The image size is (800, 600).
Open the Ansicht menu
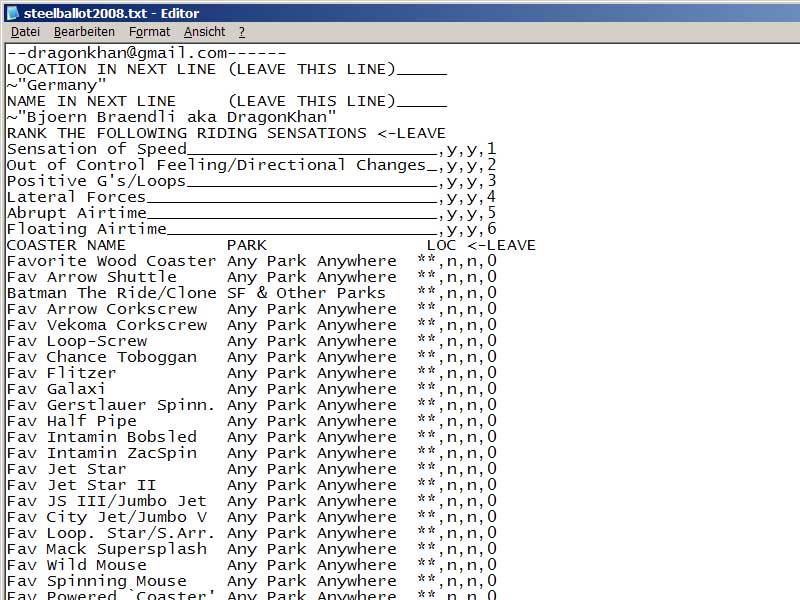click(204, 32)
